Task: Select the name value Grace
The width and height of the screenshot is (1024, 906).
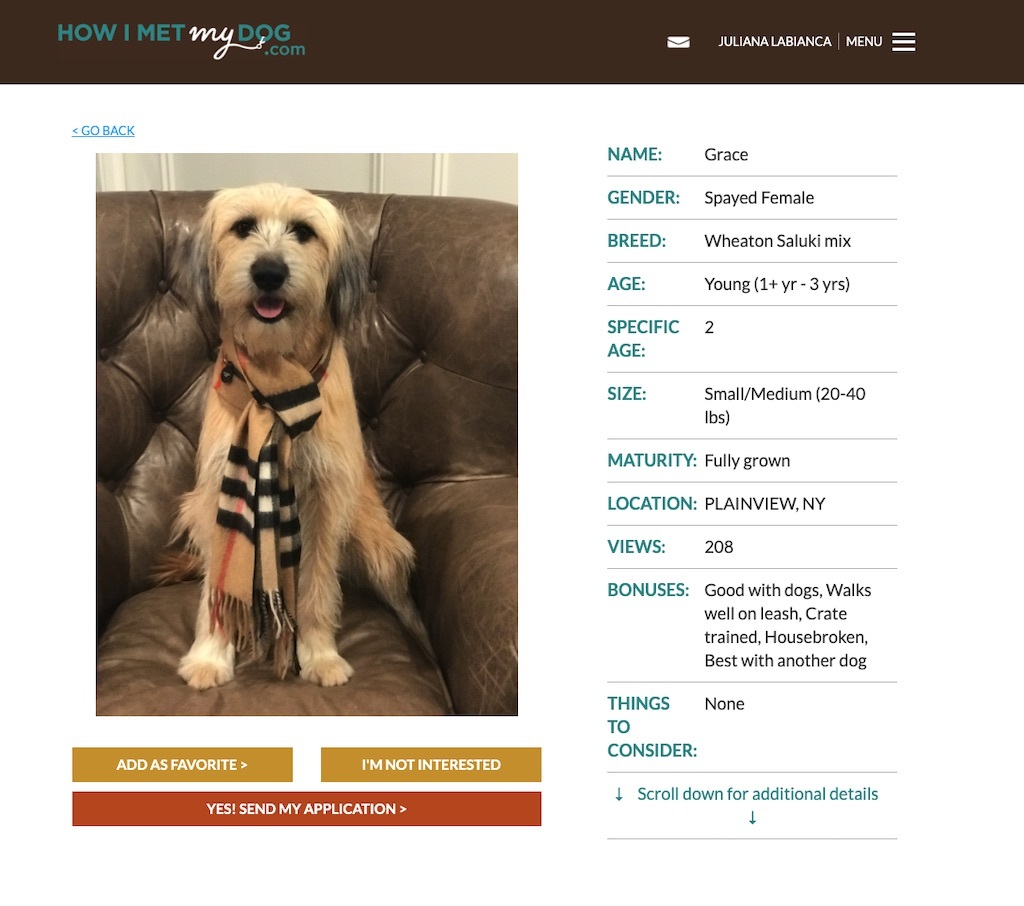Action: pos(726,155)
